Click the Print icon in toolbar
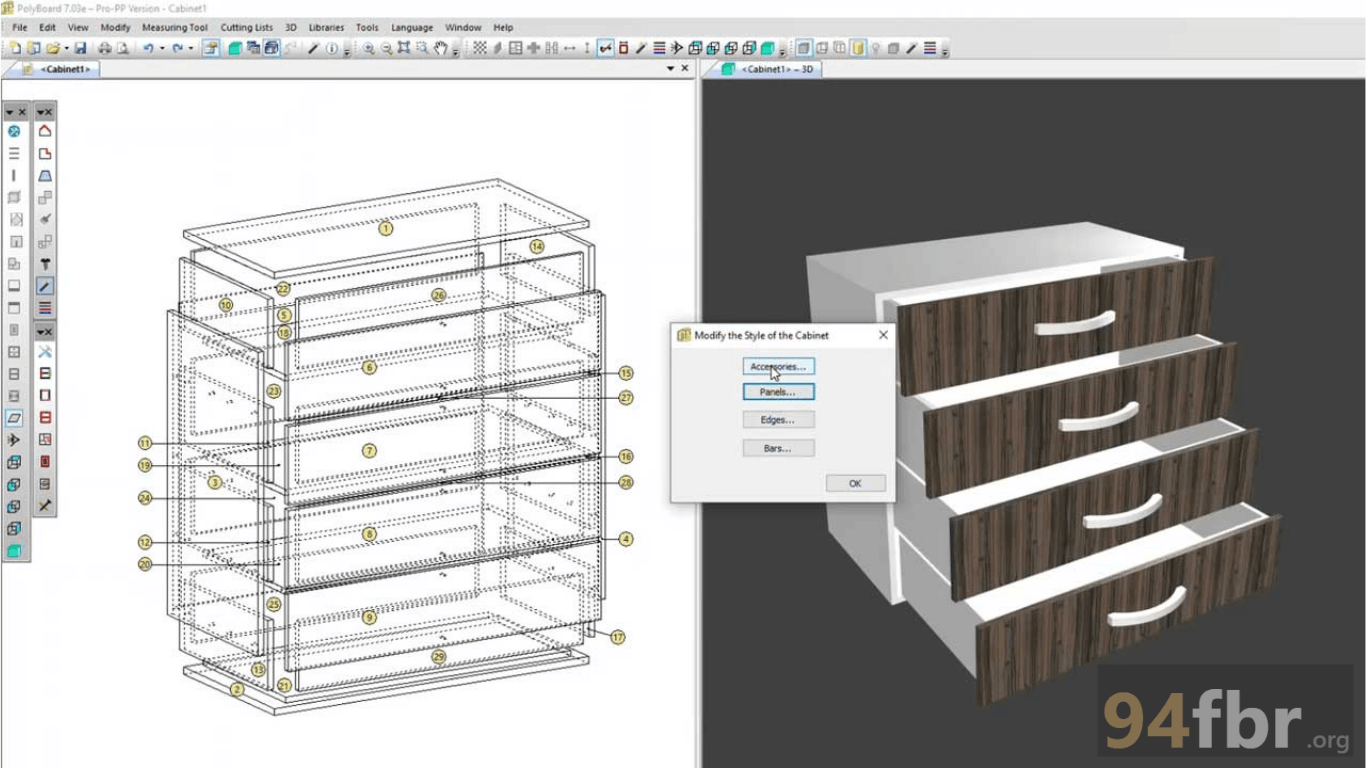 point(104,47)
